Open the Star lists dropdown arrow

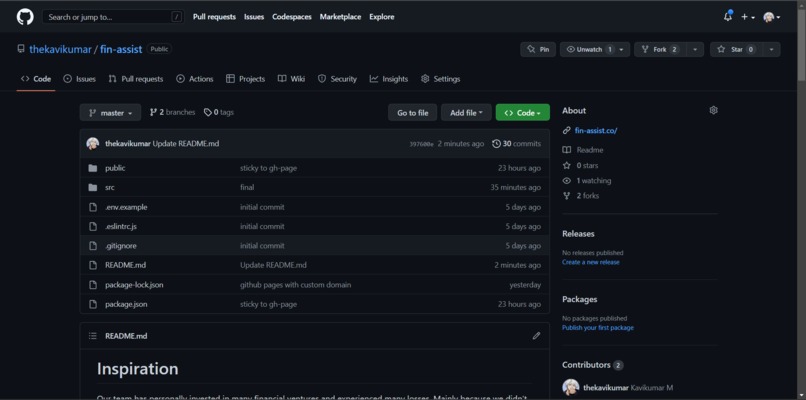(771, 49)
